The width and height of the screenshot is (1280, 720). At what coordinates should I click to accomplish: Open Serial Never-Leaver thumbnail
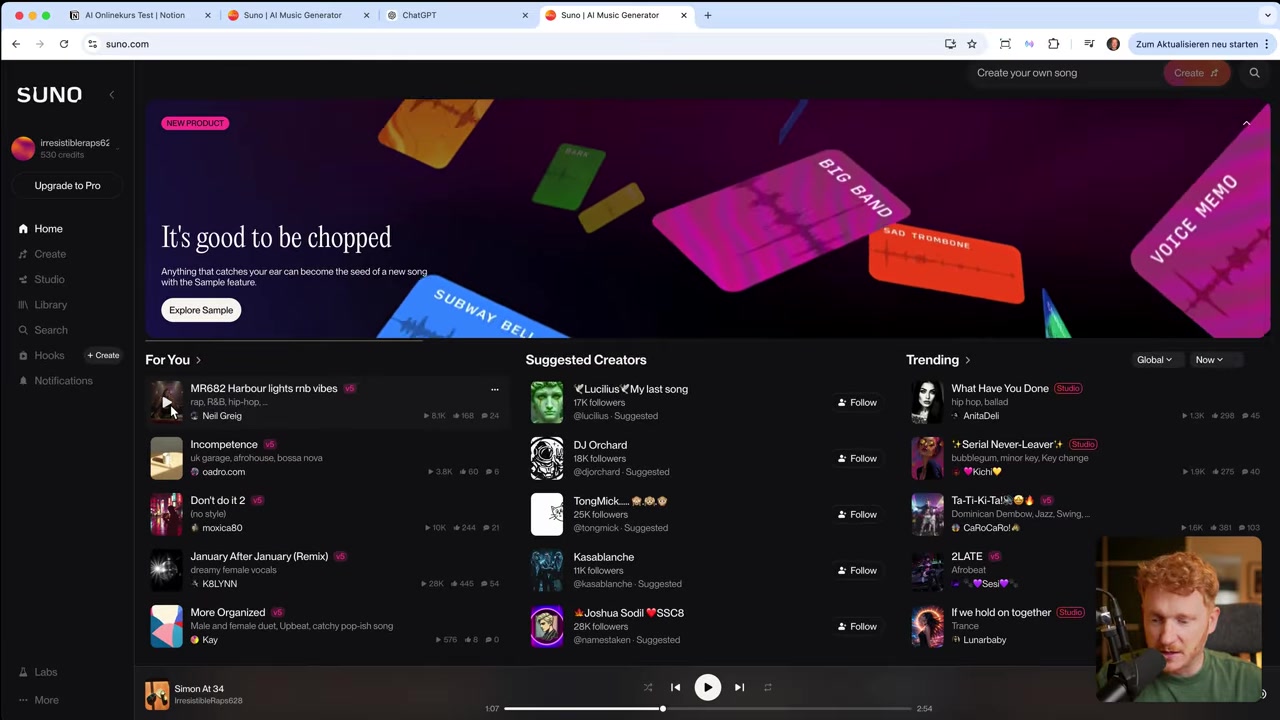click(x=927, y=458)
